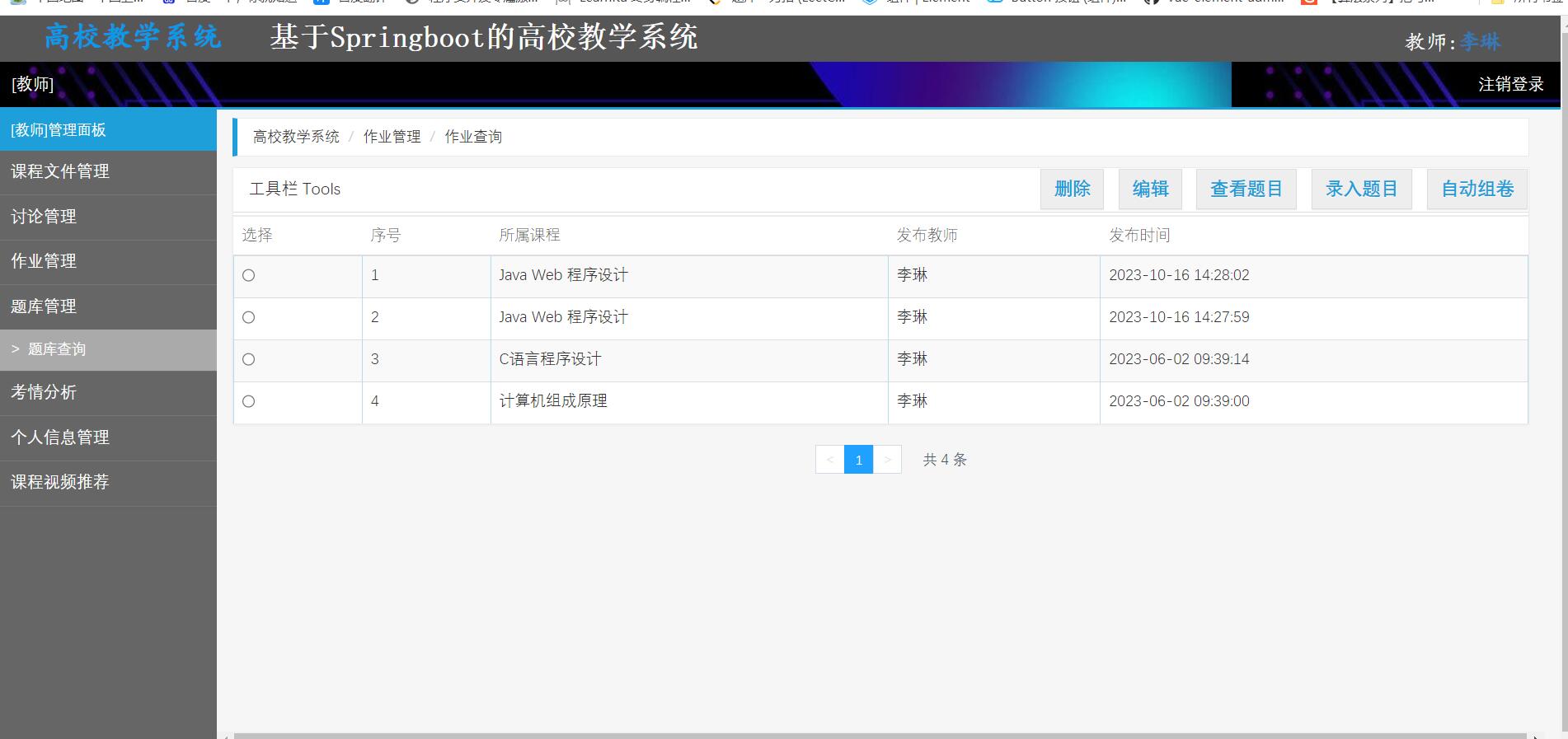
Task: Click the horizontal scrollbar at bottom
Action: click(880, 736)
